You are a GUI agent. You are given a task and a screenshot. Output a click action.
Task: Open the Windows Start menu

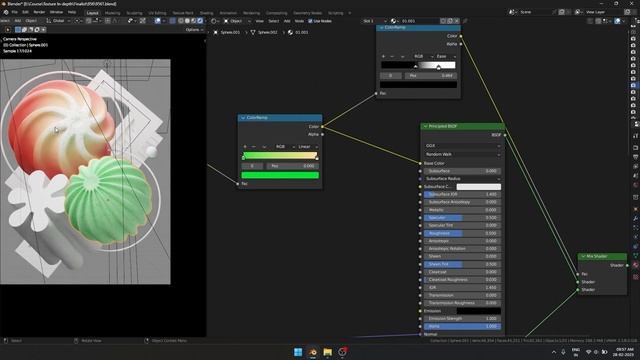[298, 352]
